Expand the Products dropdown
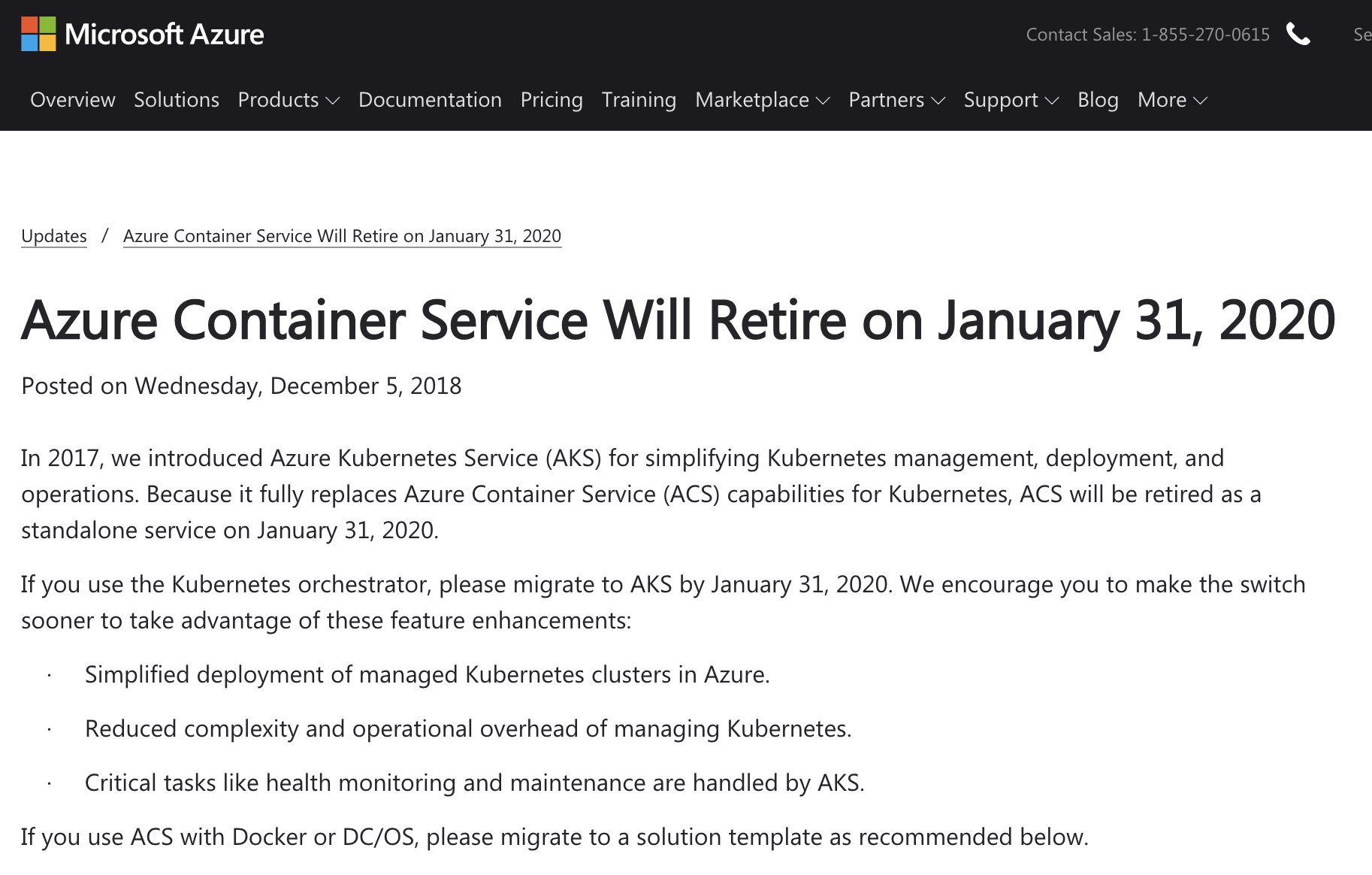Viewport: 1372px width, 875px height. [x=288, y=100]
